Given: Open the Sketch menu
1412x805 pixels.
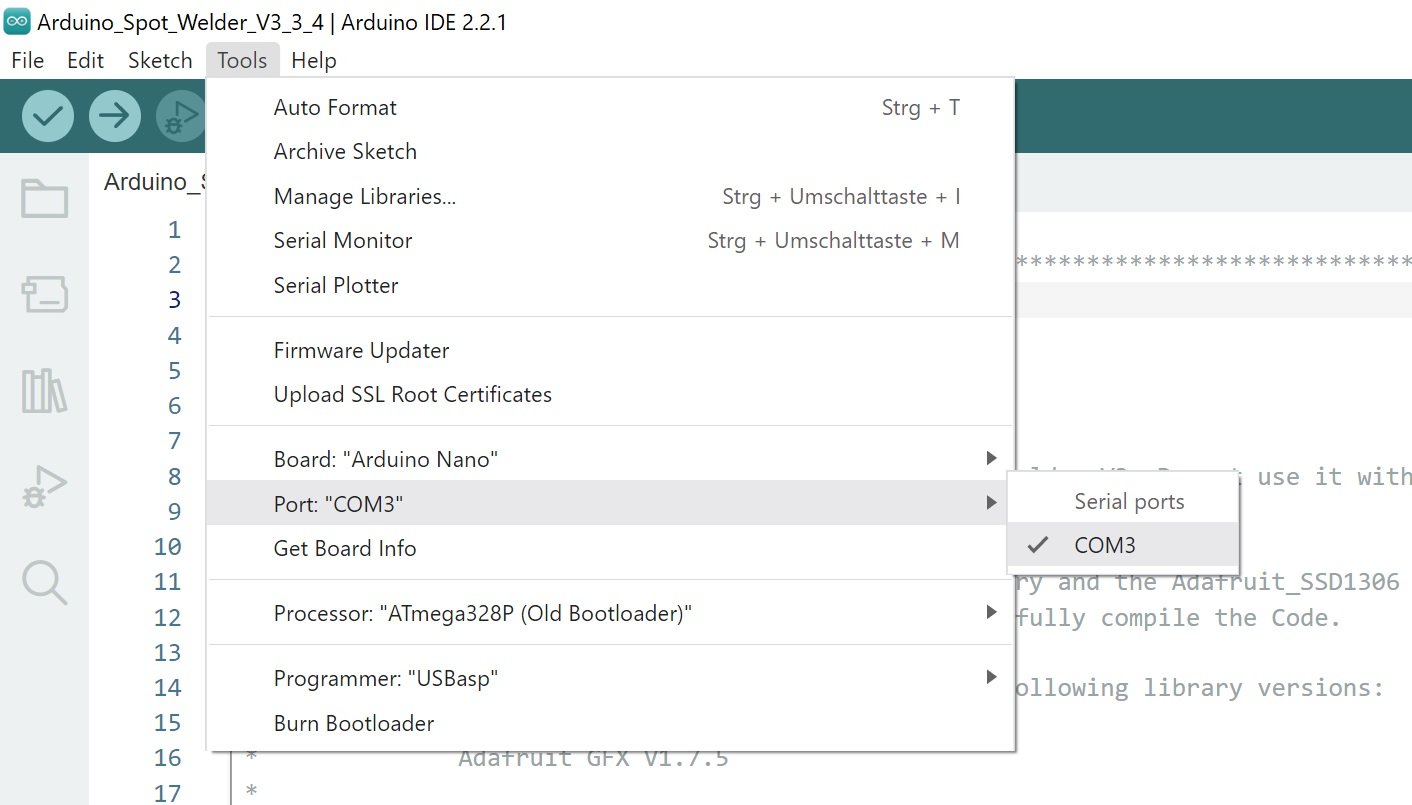Looking at the screenshot, I should coord(160,60).
